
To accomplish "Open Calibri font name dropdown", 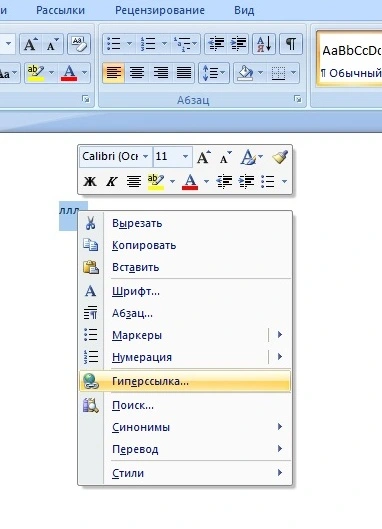I will click(x=145, y=157).
